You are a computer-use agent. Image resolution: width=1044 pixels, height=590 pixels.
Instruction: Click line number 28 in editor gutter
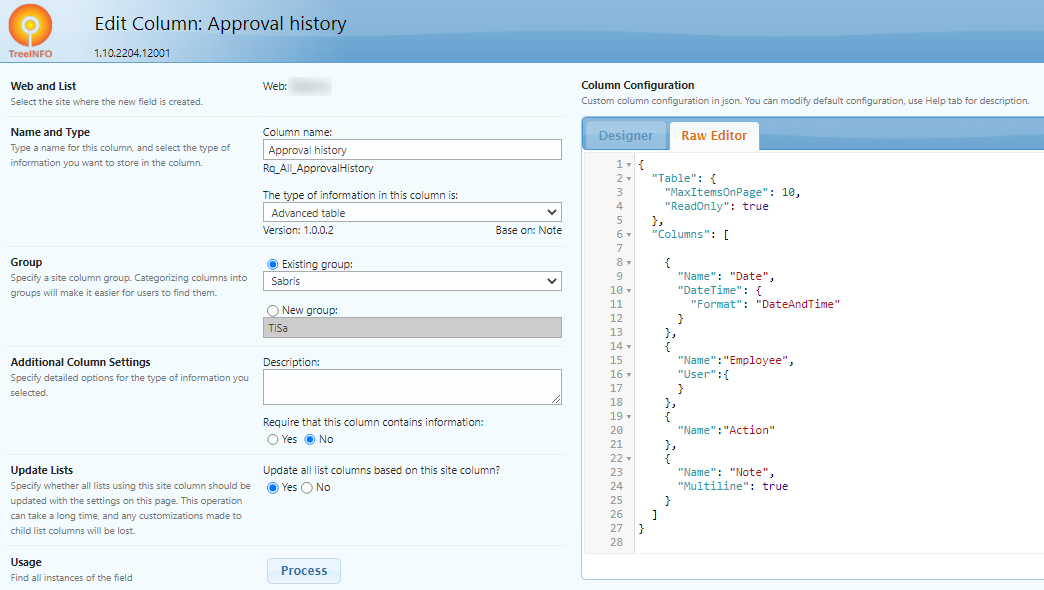[x=616, y=542]
